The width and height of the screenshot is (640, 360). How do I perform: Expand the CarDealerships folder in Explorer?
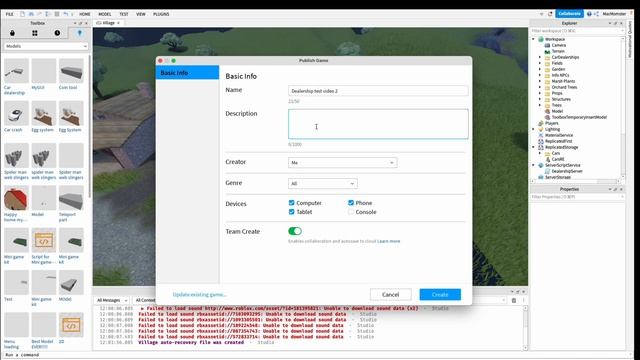tap(540, 58)
